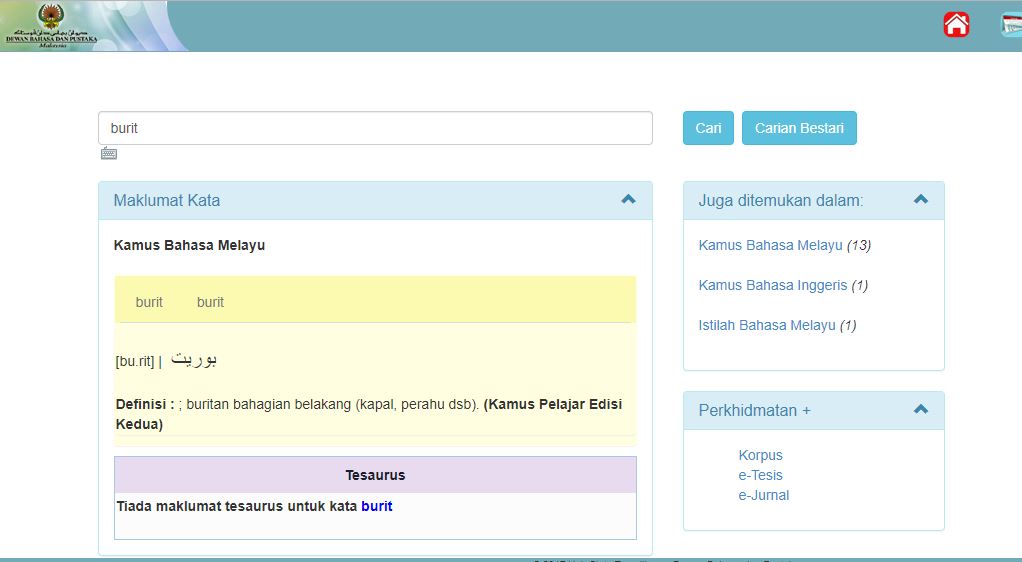Open the e-Tesis link

760,475
